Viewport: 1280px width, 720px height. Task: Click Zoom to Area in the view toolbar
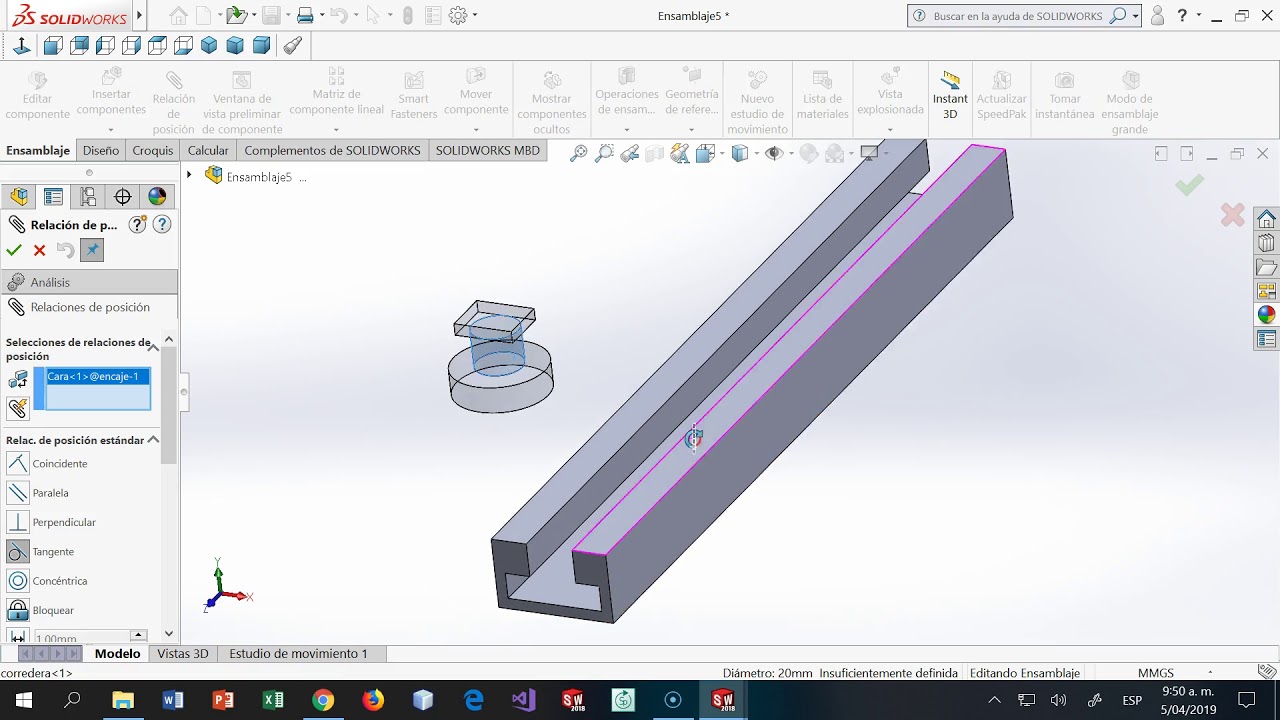(604, 153)
